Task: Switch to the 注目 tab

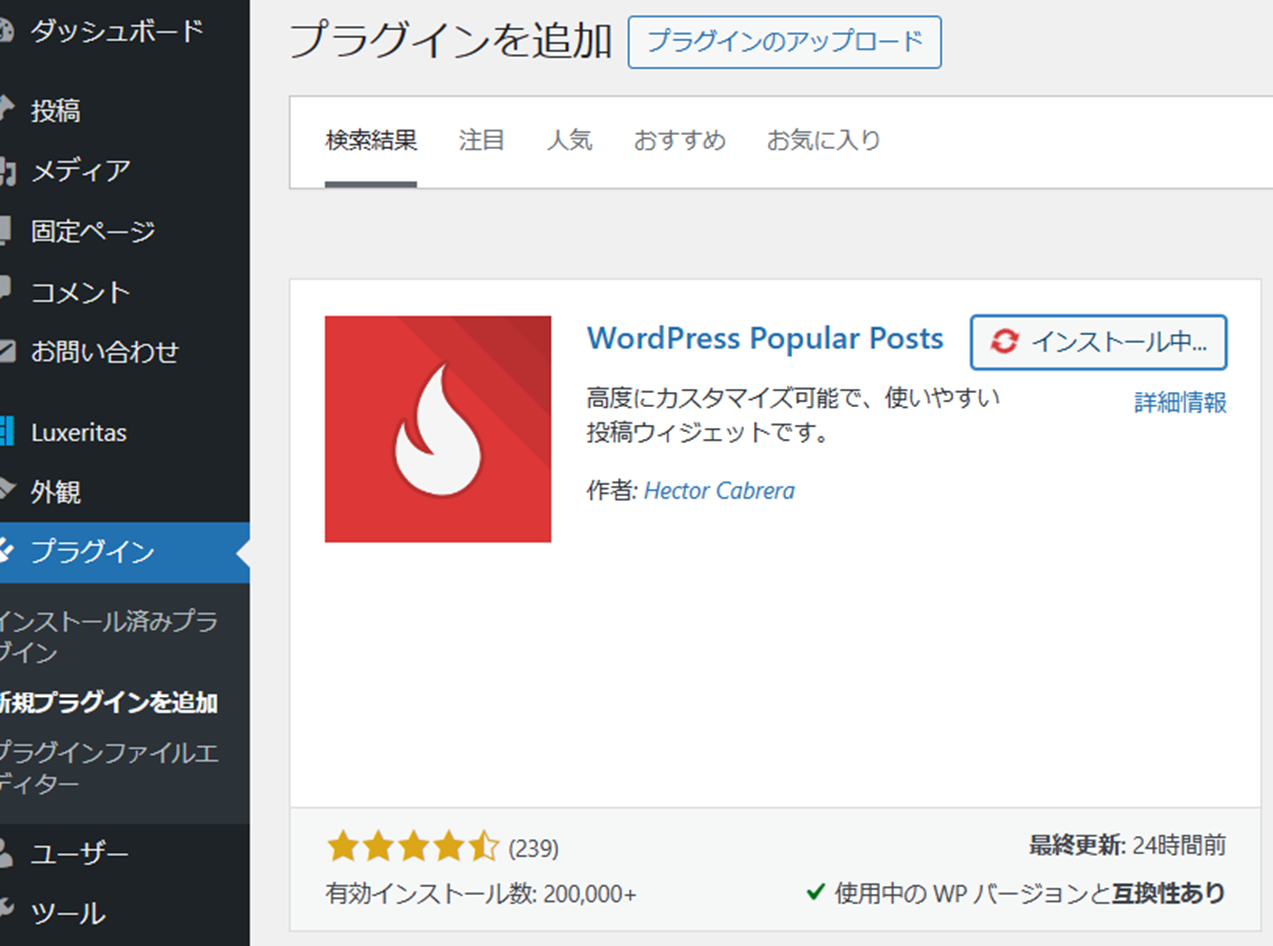Action: (x=482, y=140)
